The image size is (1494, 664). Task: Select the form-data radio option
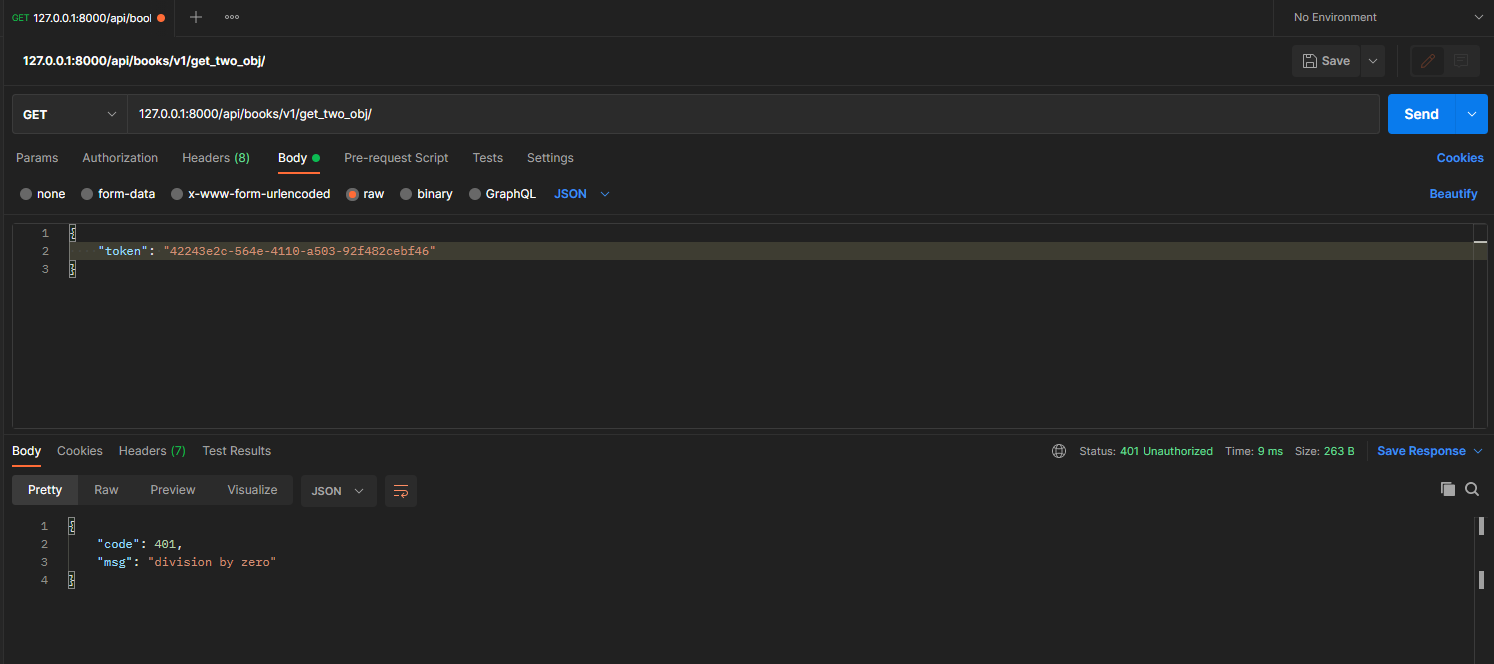(x=87, y=194)
